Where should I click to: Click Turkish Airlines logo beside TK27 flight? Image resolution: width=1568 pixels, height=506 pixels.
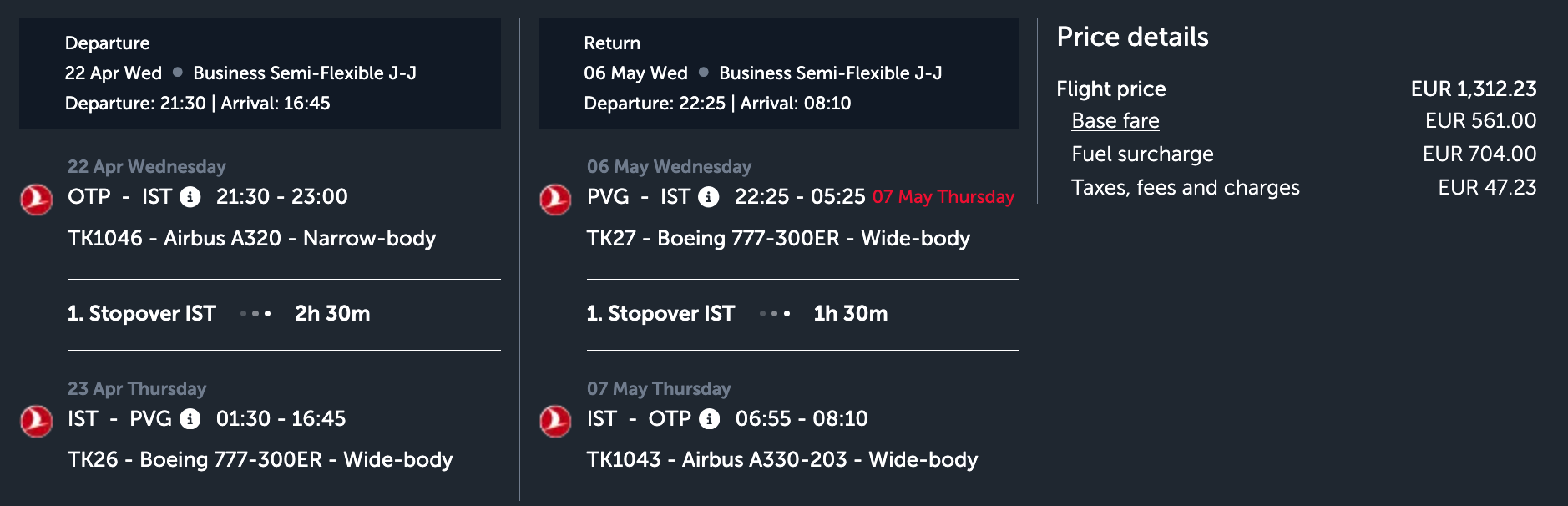555,200
